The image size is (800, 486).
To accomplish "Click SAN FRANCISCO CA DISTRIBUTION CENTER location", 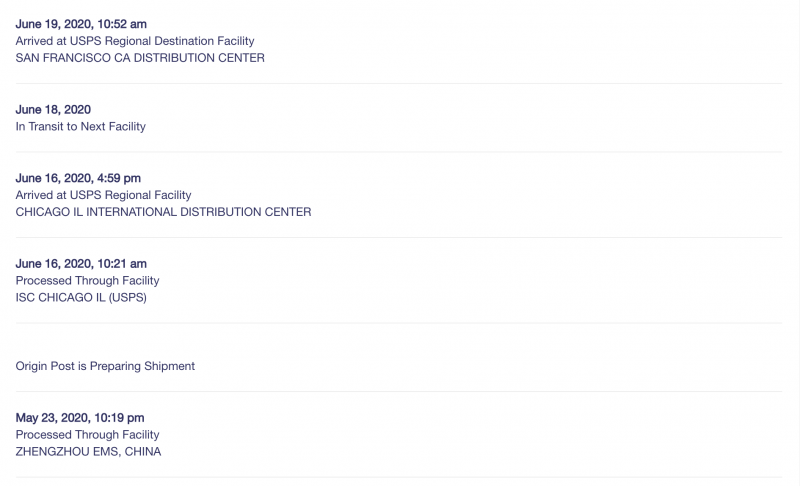I will click(x=140, y=58).
